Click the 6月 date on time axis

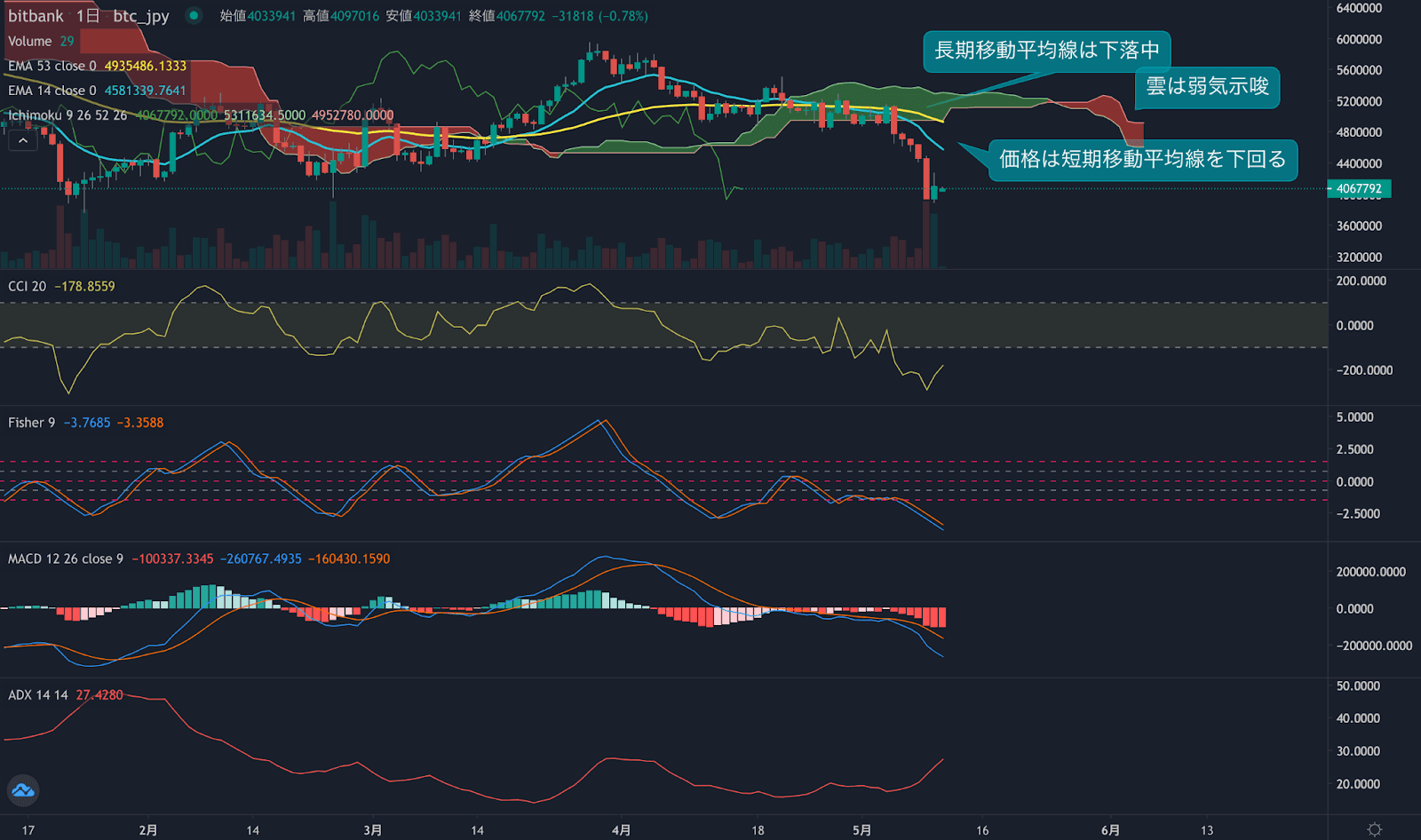(x=1110, y=830)
